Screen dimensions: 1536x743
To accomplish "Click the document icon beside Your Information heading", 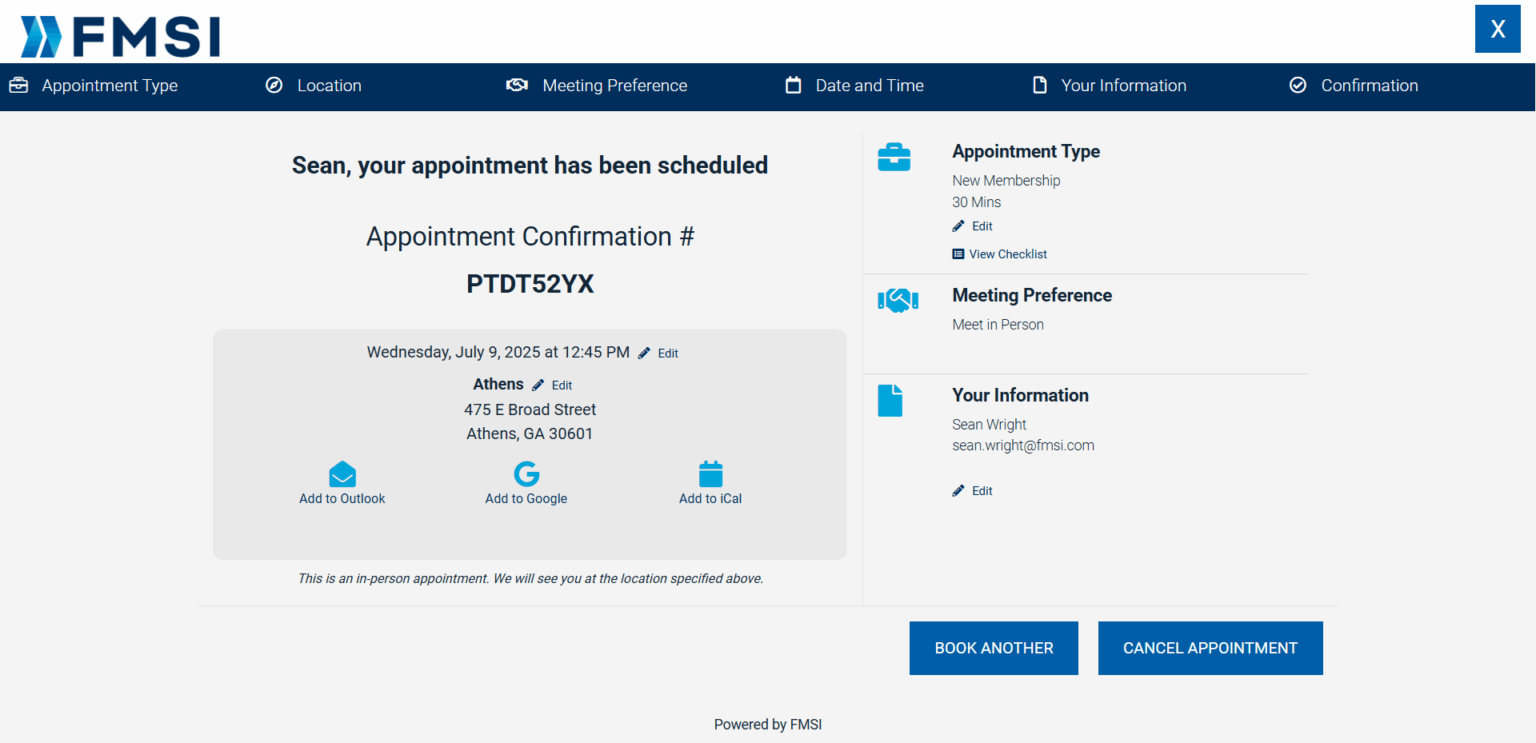I will tap(890, 401).
